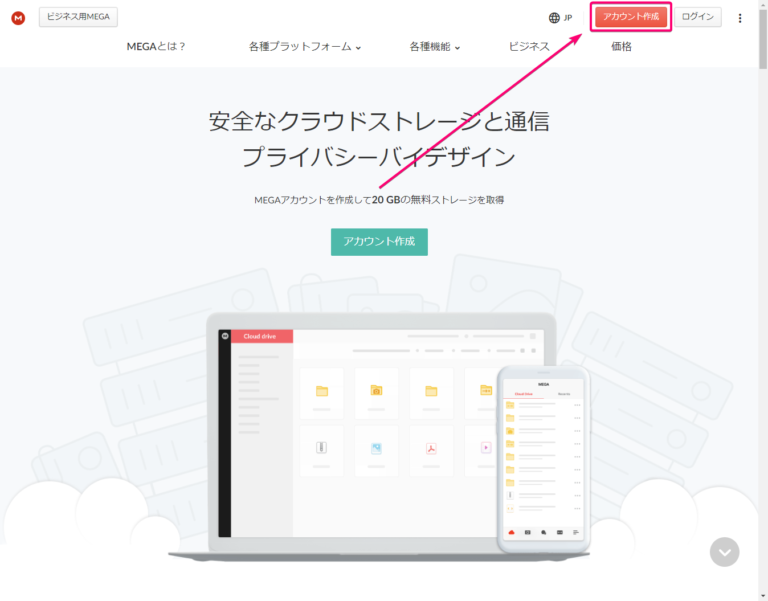Viewport: 768px width, 601px height.
Task: Click the red cloud icon on phone mockup
Action: (x=511, y=532)
